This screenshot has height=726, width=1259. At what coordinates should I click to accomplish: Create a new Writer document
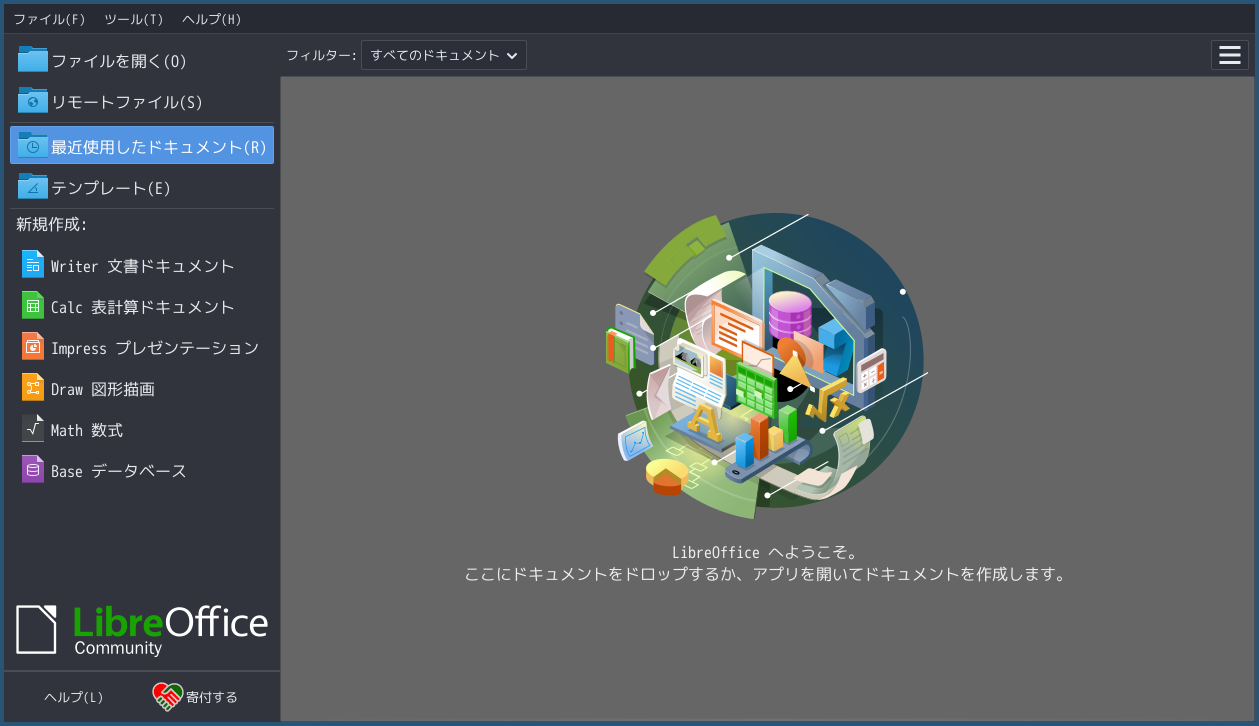(x=143, y=265)
